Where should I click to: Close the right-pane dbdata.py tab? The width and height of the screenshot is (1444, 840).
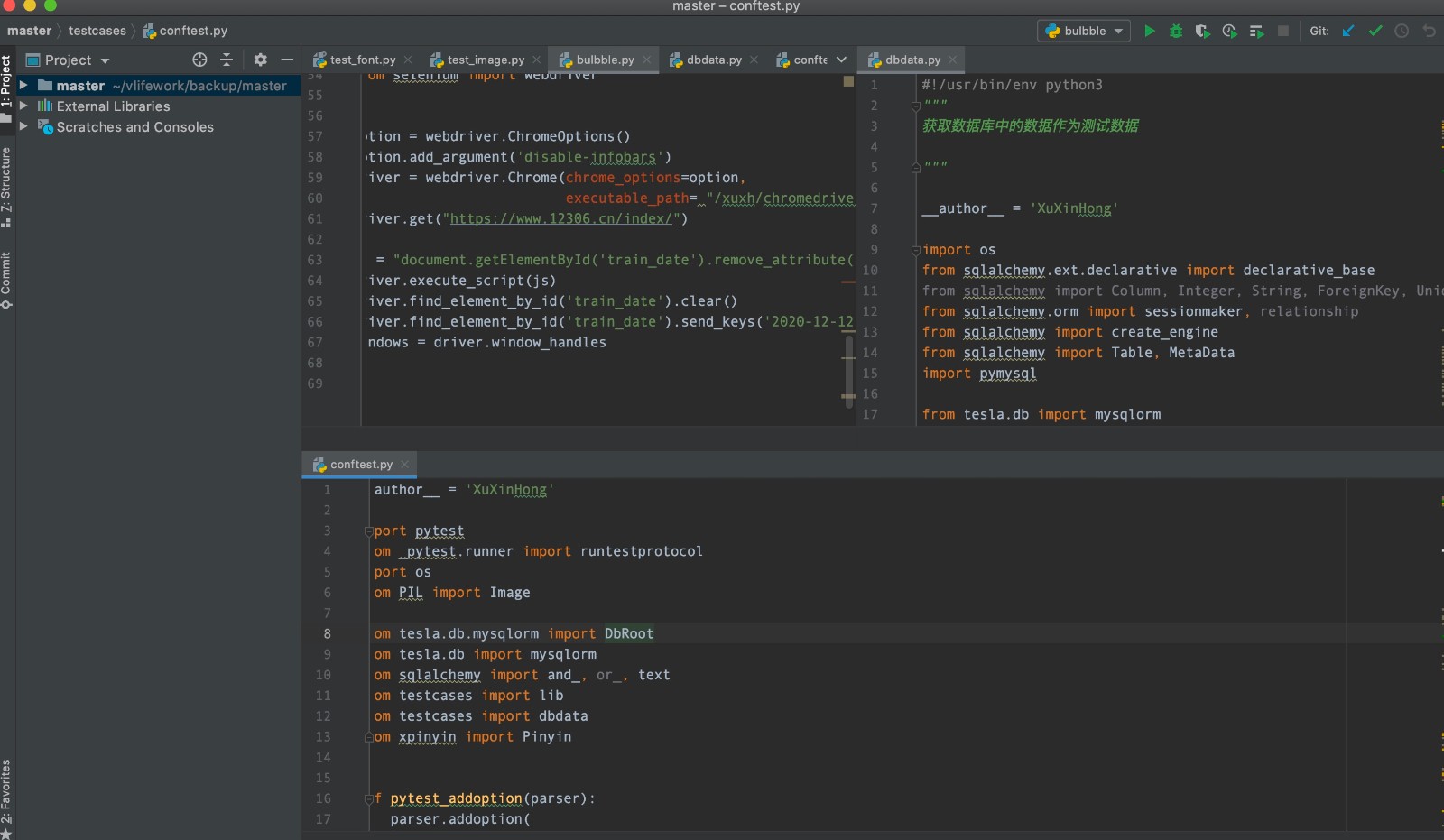click(x=952, y=60)
